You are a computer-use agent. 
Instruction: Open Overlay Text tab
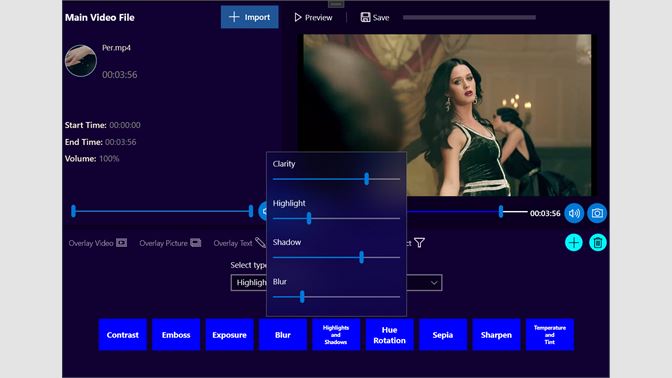240,243
